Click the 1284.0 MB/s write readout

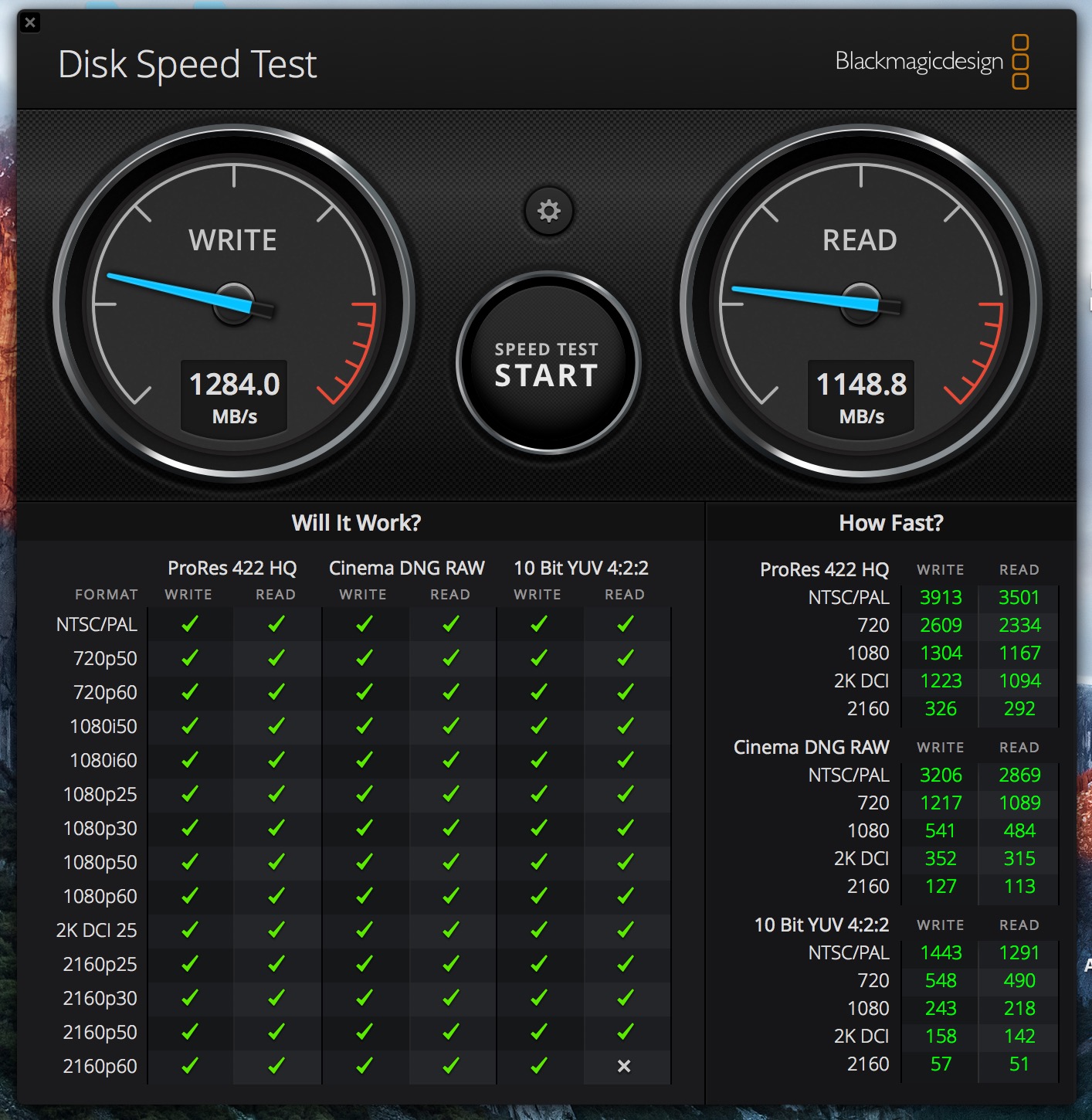(x=234, y=395)
